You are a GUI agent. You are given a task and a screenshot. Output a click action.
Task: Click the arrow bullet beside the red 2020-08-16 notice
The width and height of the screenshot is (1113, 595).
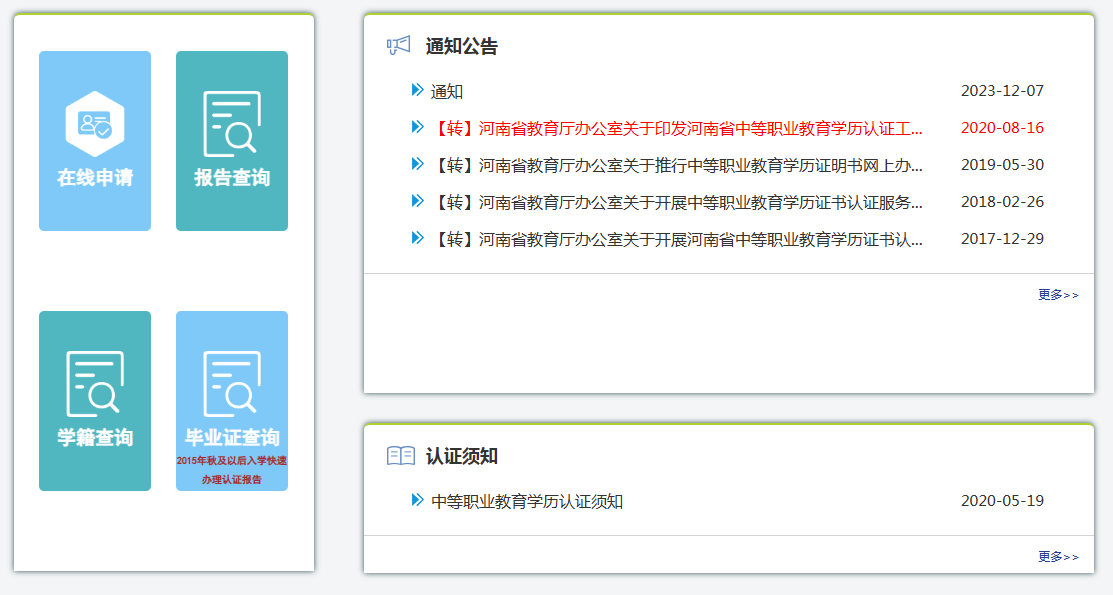pos(417,127)
